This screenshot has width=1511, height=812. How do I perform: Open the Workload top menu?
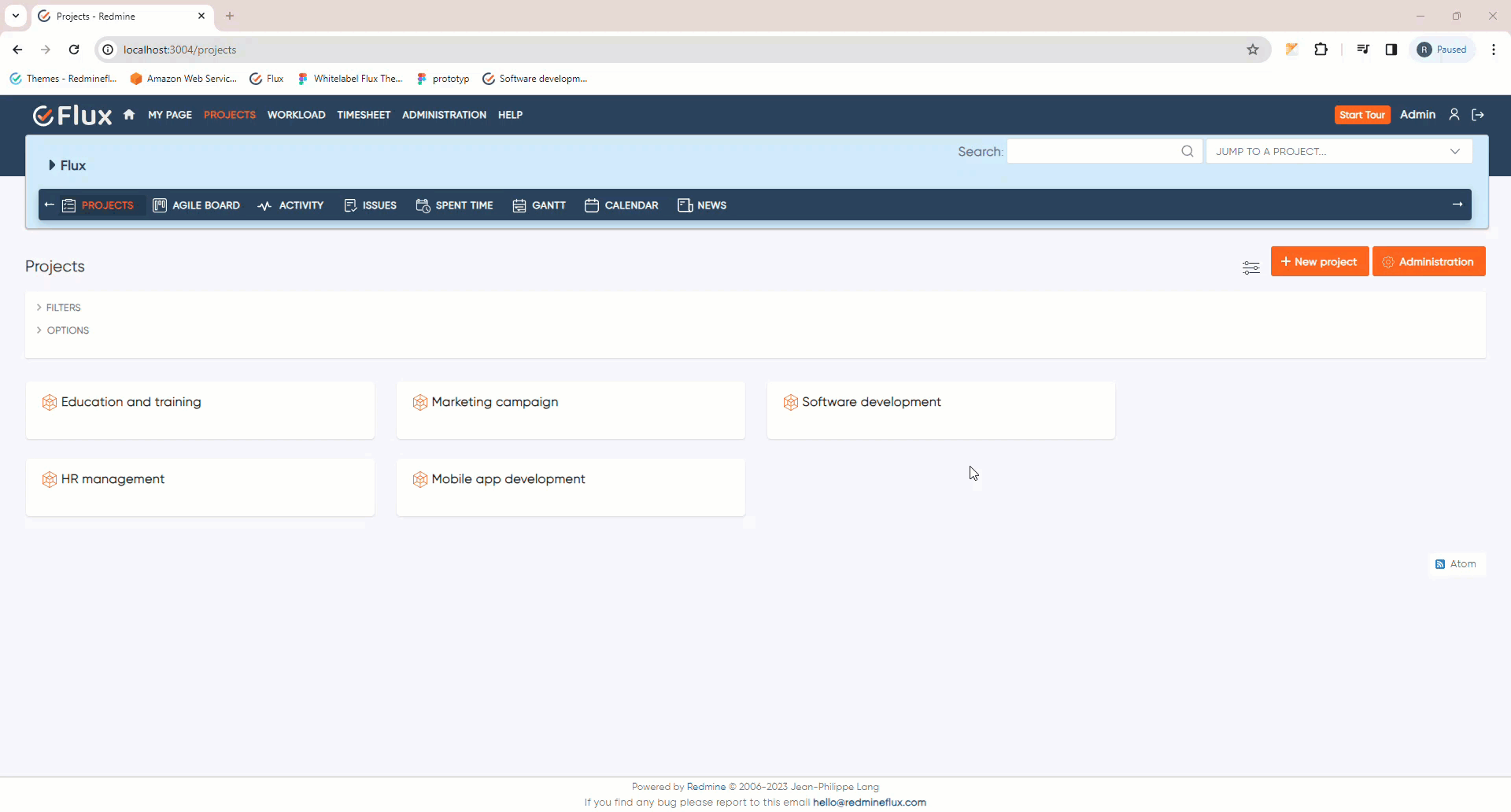[296, 115]
